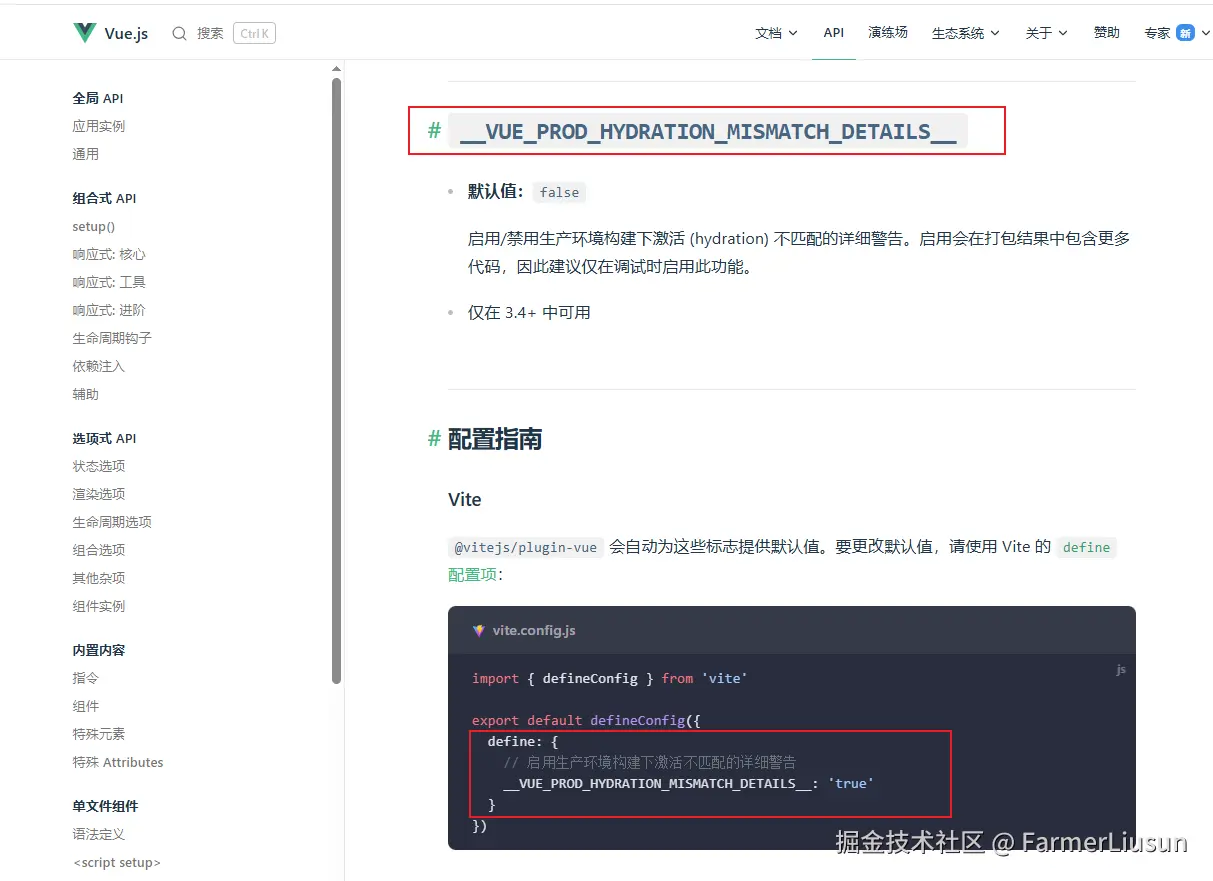The image size is (1213, 881).
Task: Click the 单文件组件 sidebar heading
Action: [x=105, y=806]
